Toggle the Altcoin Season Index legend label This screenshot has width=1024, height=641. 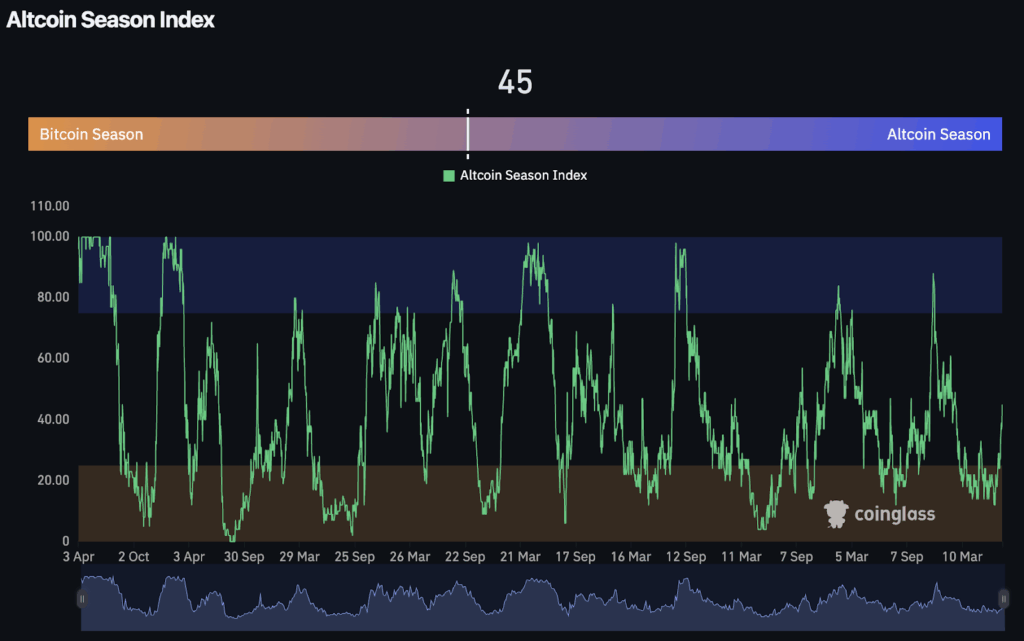(523, 176)
